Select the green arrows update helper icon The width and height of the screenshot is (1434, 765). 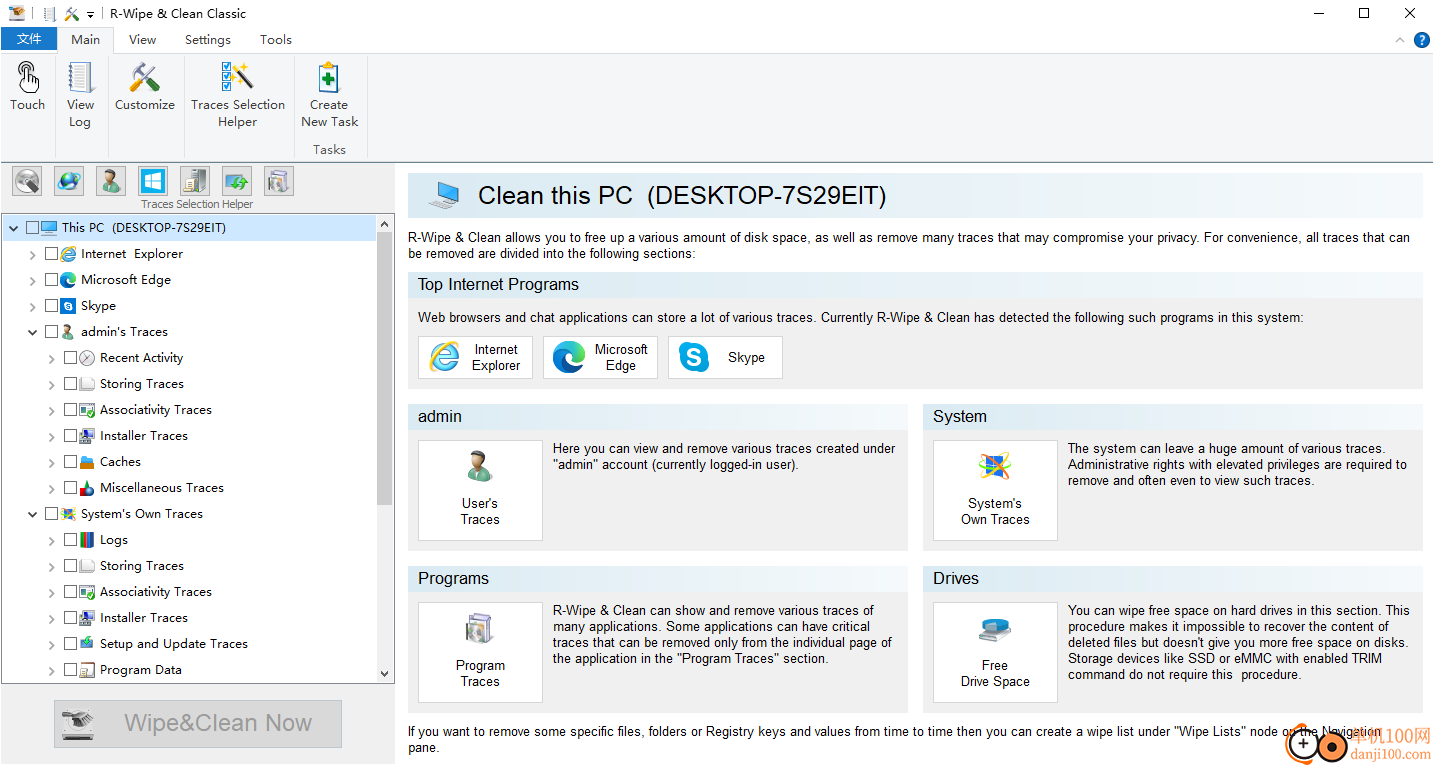(237, 181)
